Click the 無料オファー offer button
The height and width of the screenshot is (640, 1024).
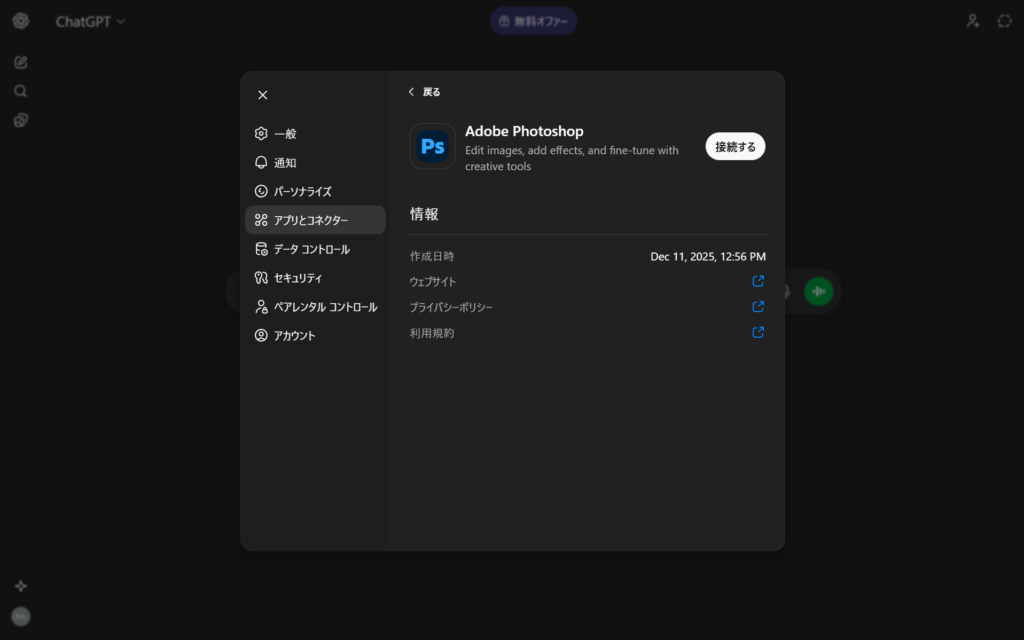click(533, 21)
